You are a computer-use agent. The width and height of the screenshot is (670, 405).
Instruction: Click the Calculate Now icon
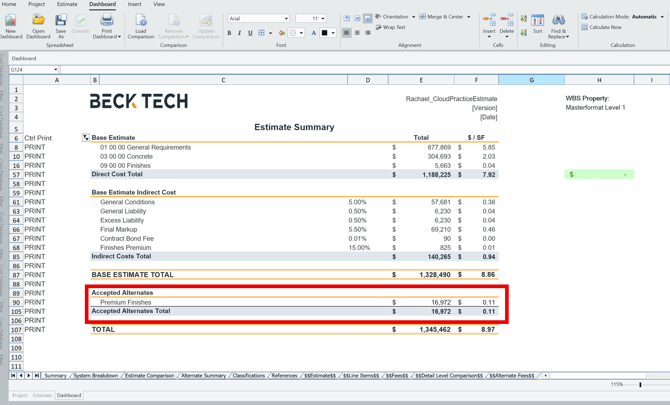pos(585,27)
